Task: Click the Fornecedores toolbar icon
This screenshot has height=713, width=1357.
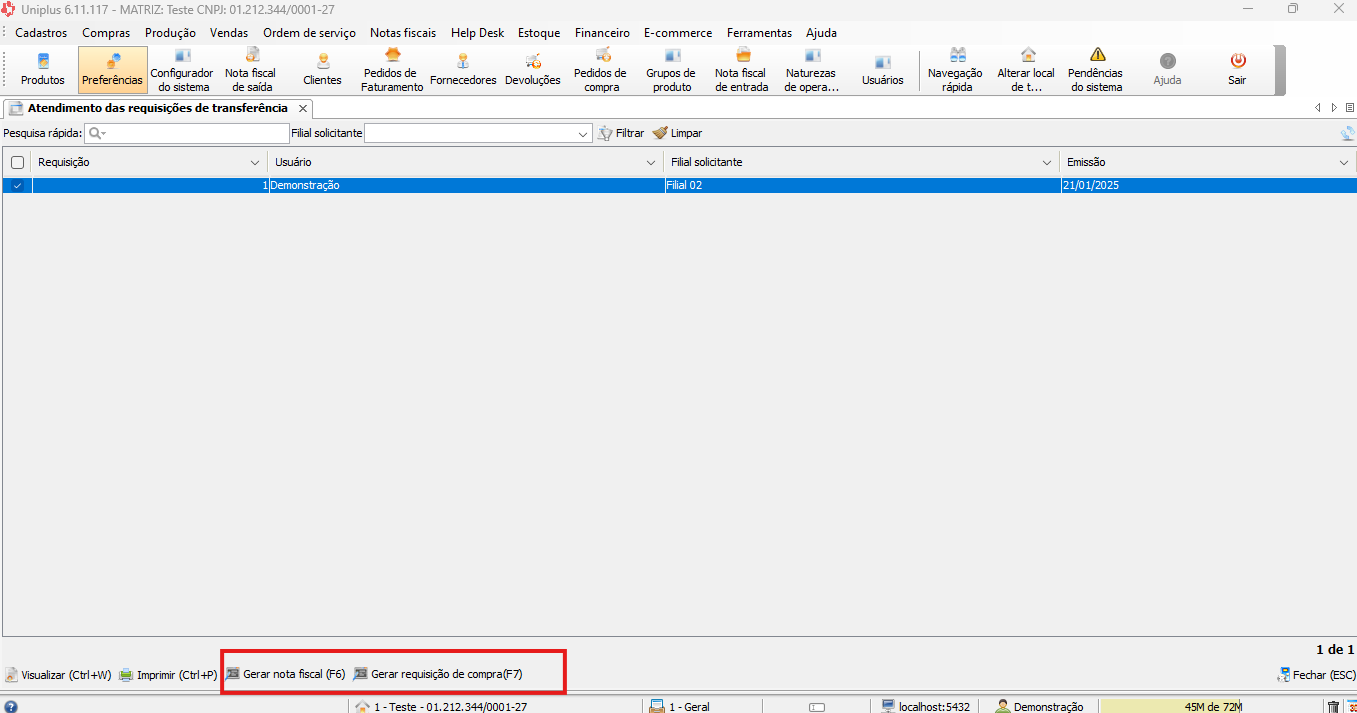Action: click(x=463, y=70)
